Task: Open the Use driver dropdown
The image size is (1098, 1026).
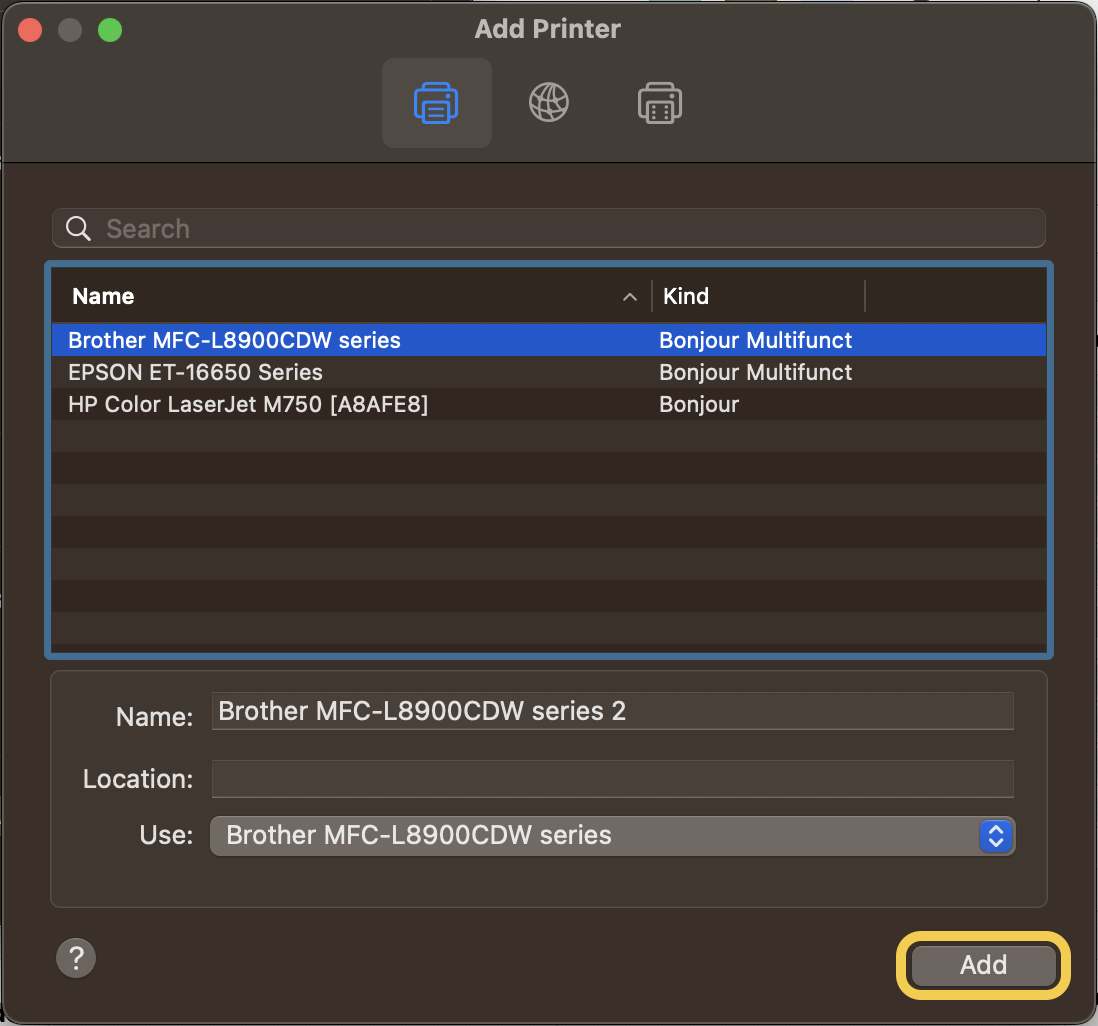Action: tap(613, 836)
